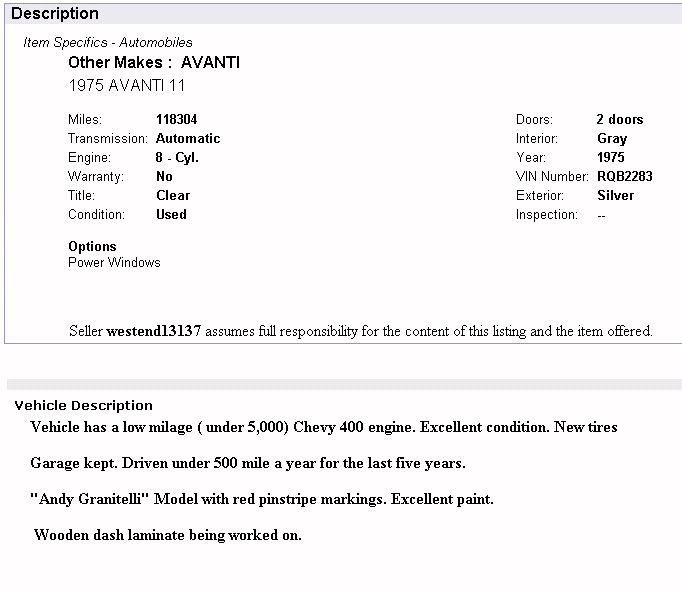Click the Title value Clear
The height and width of the screenshot is (592, 682).
(x=173, y=196)
